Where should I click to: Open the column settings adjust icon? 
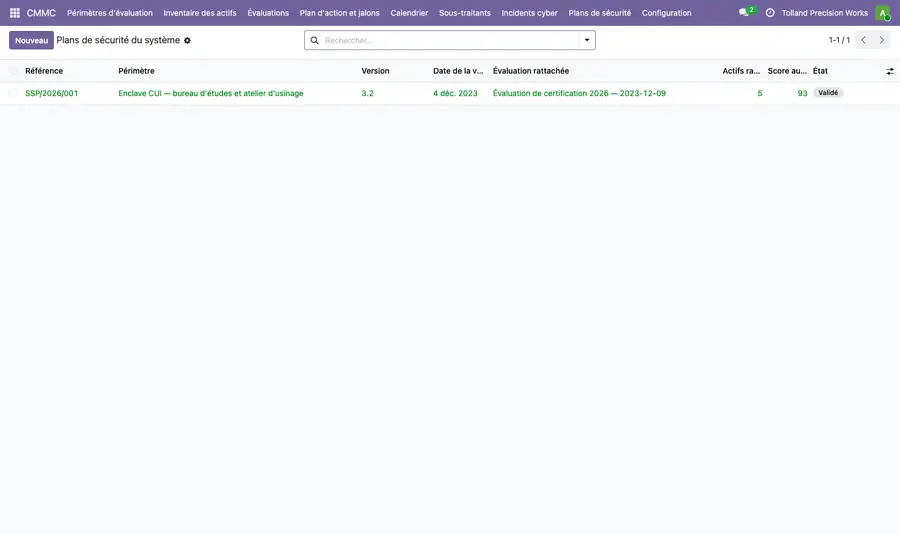(890, 71)
